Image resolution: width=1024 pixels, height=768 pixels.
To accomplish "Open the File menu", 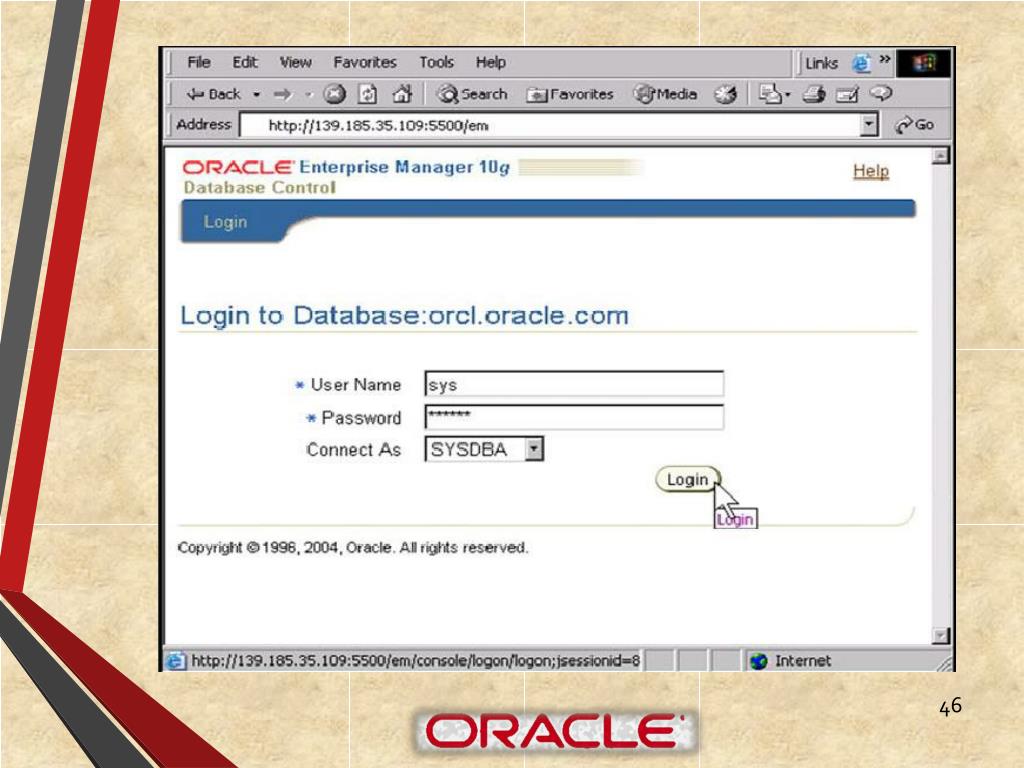I will [x=199, y=63].
